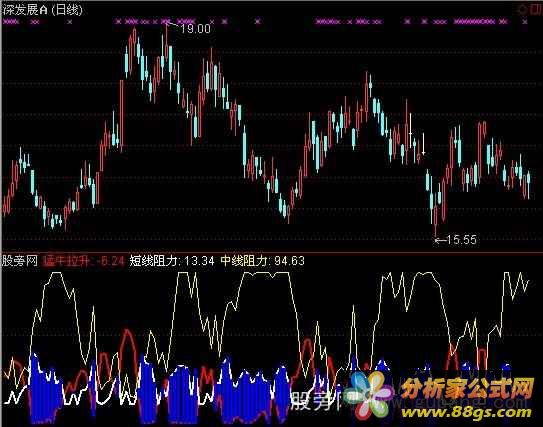This screenshot has height=427, width=543.
Task: Click the tall red candle rising to the 19.00 peak area
Action: tap(122, 114)
